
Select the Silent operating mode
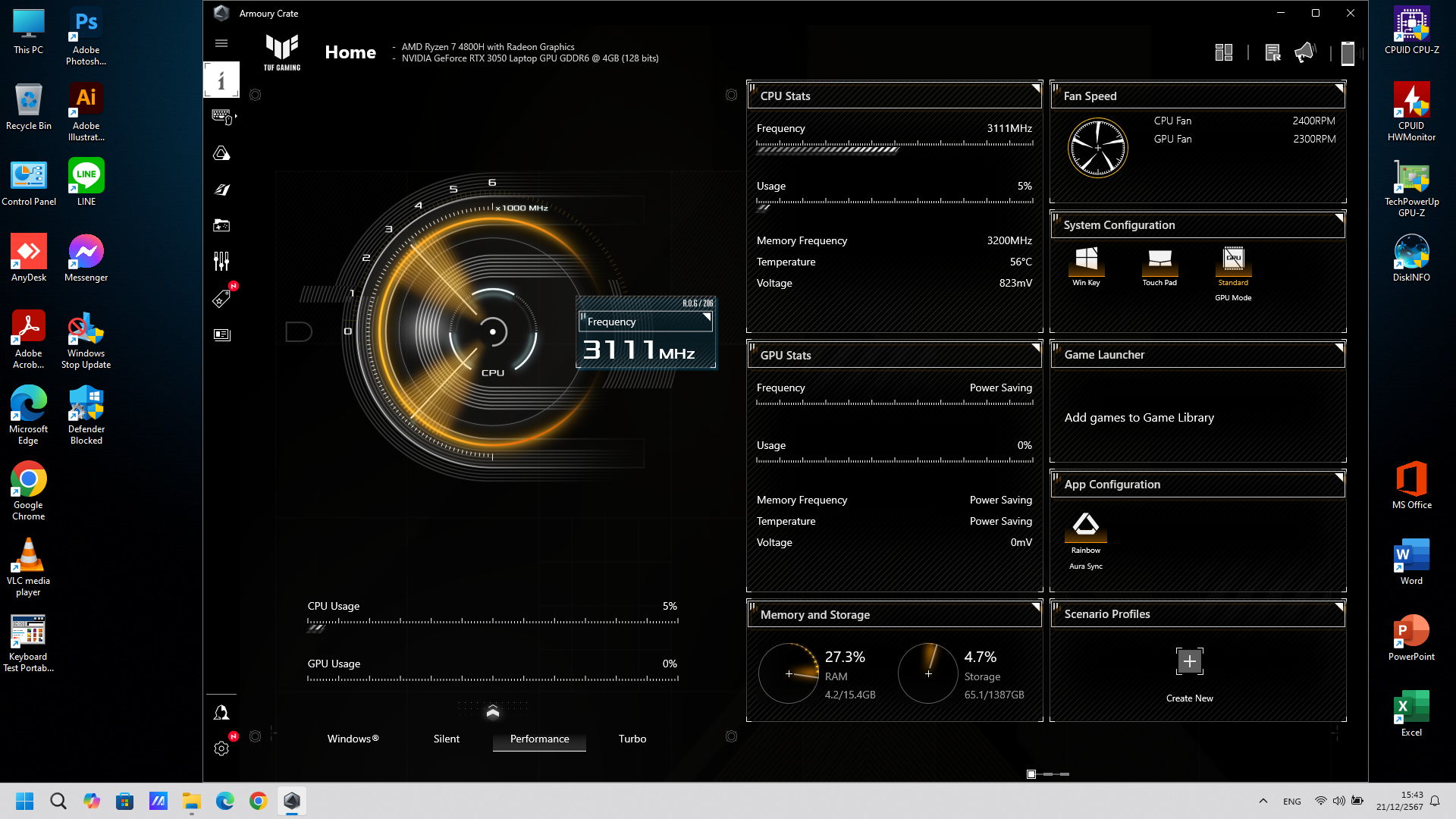pos(446,739)
